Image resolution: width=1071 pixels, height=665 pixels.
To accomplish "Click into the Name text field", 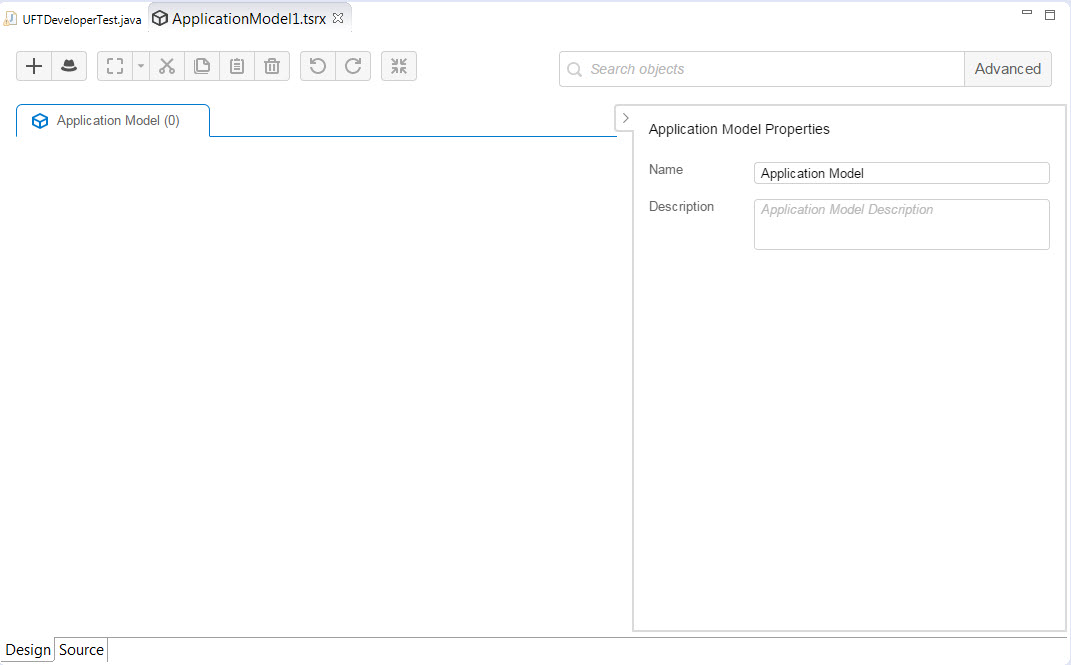I will 901,173.
